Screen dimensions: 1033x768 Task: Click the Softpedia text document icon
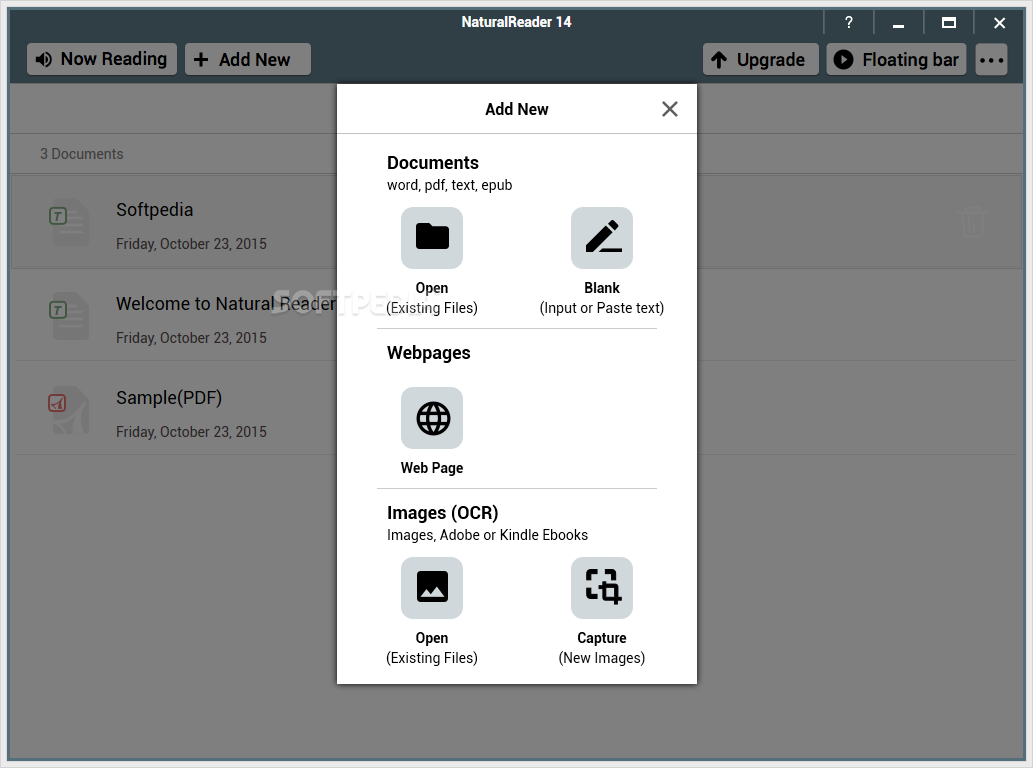(69, 221)
